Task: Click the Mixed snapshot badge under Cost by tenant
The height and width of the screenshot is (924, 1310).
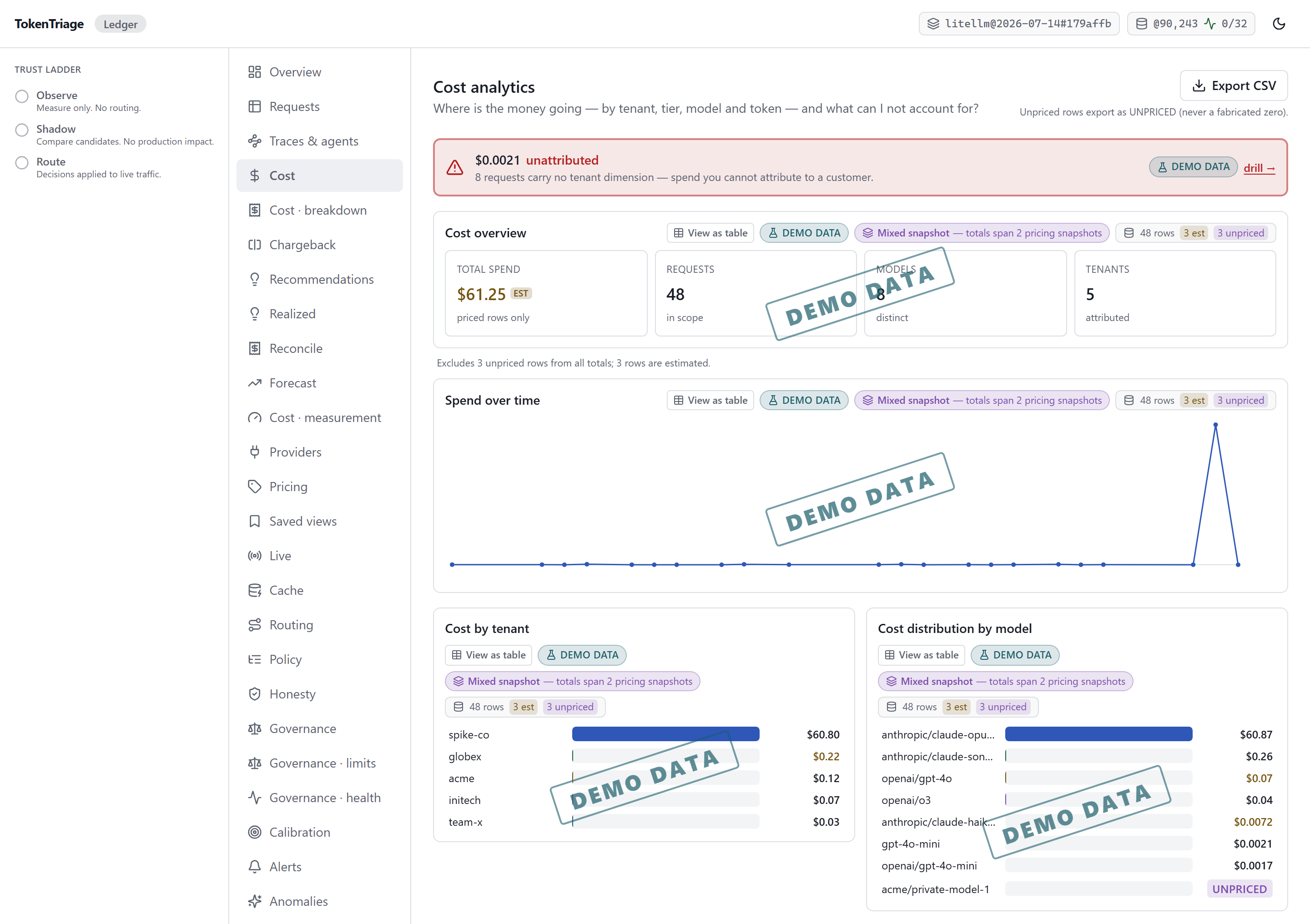Action: [572, 681]
